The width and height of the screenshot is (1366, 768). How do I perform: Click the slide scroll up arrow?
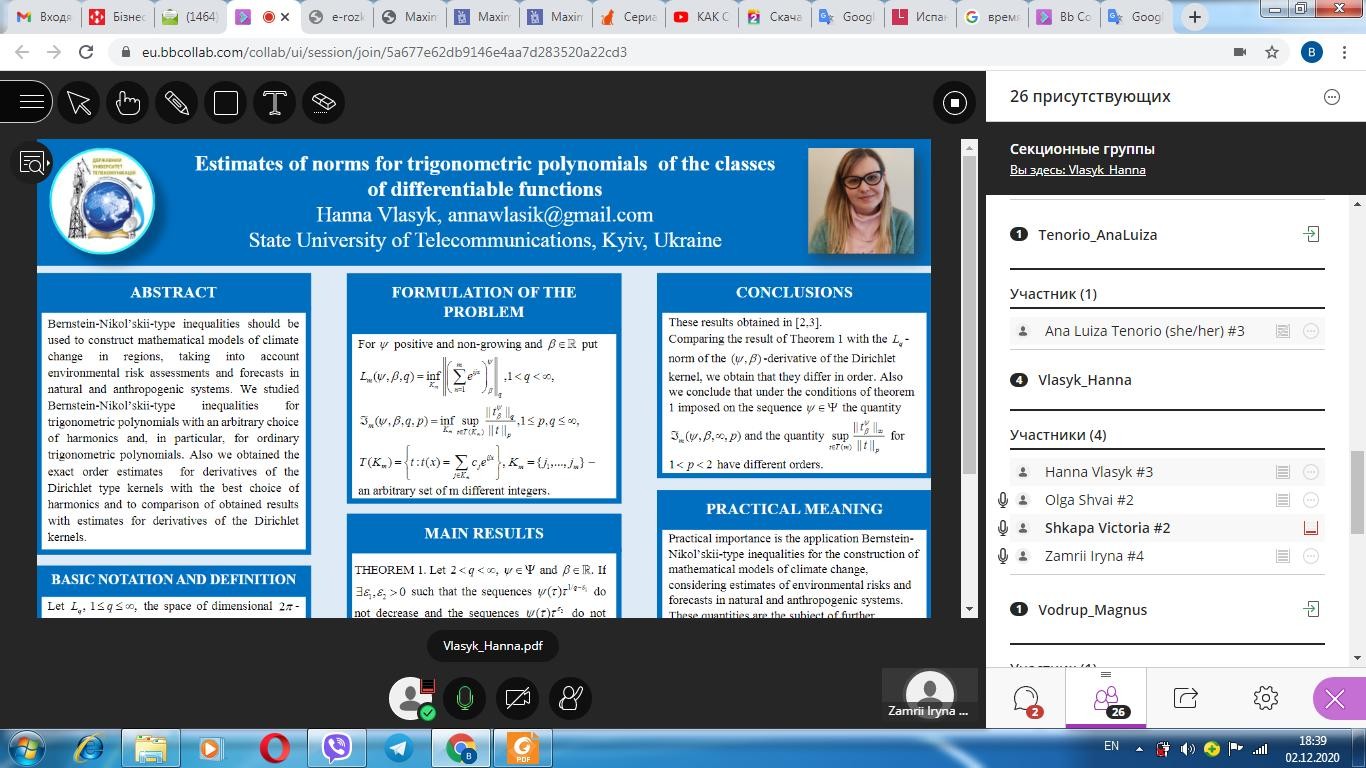pos(968,147)
